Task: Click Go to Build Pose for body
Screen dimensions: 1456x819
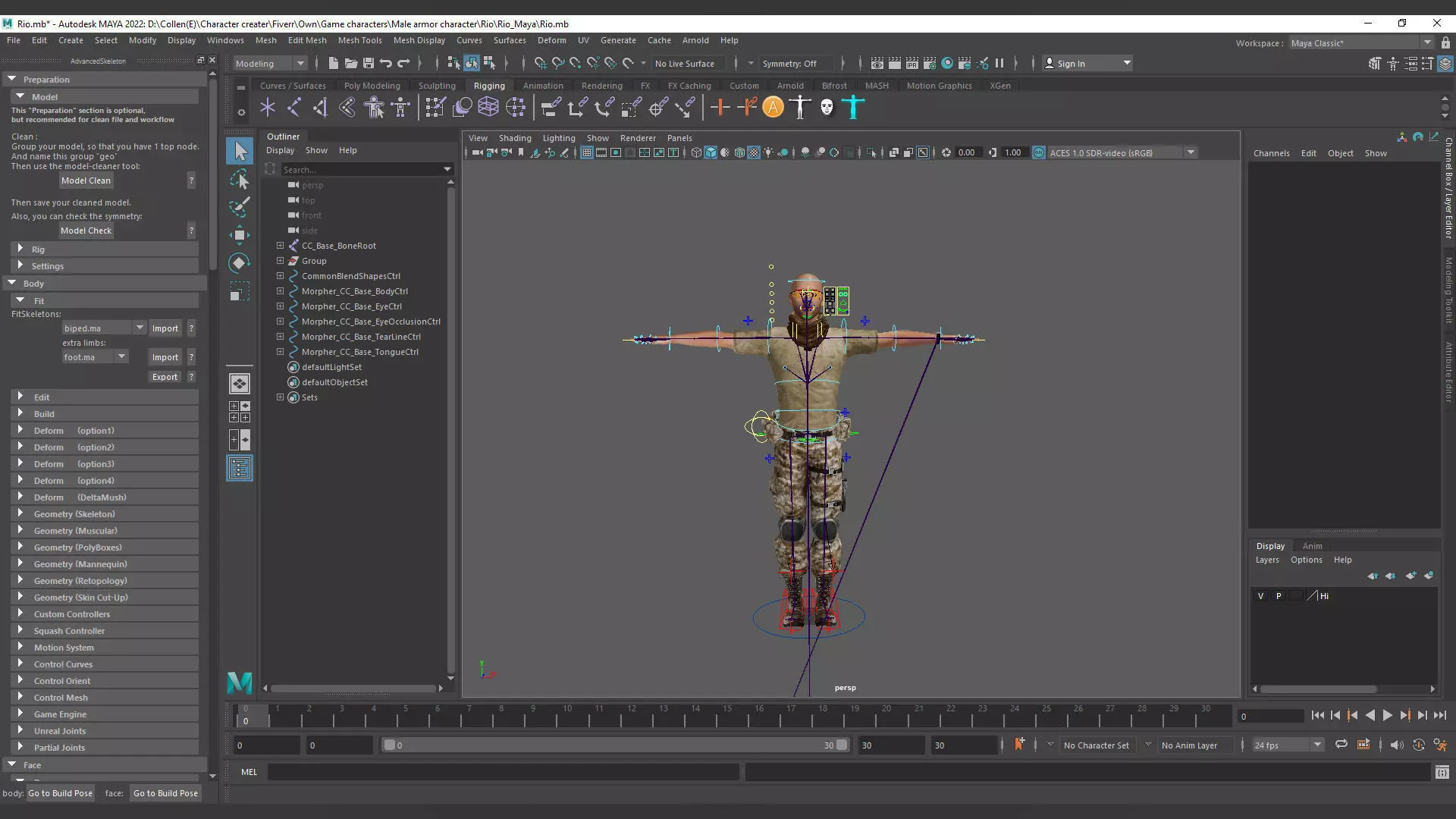Action: pyautogui.click(x=61, y=793)
